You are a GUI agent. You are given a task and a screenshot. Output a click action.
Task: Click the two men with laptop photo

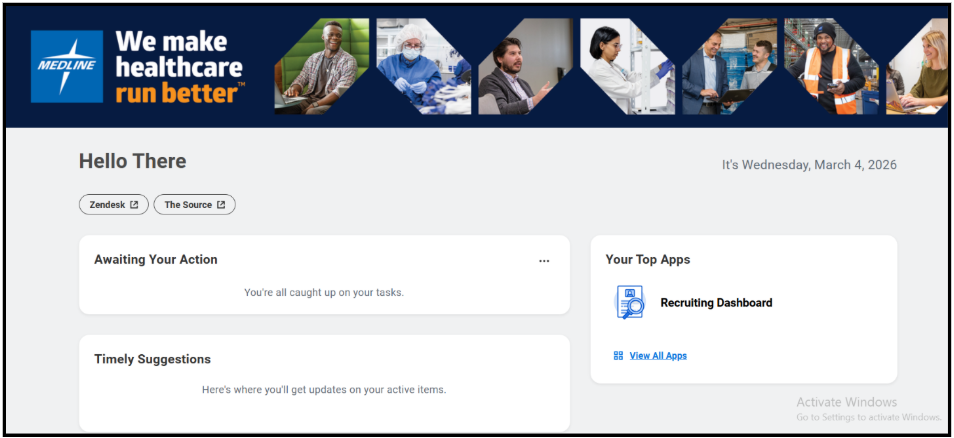coord(729,66)
